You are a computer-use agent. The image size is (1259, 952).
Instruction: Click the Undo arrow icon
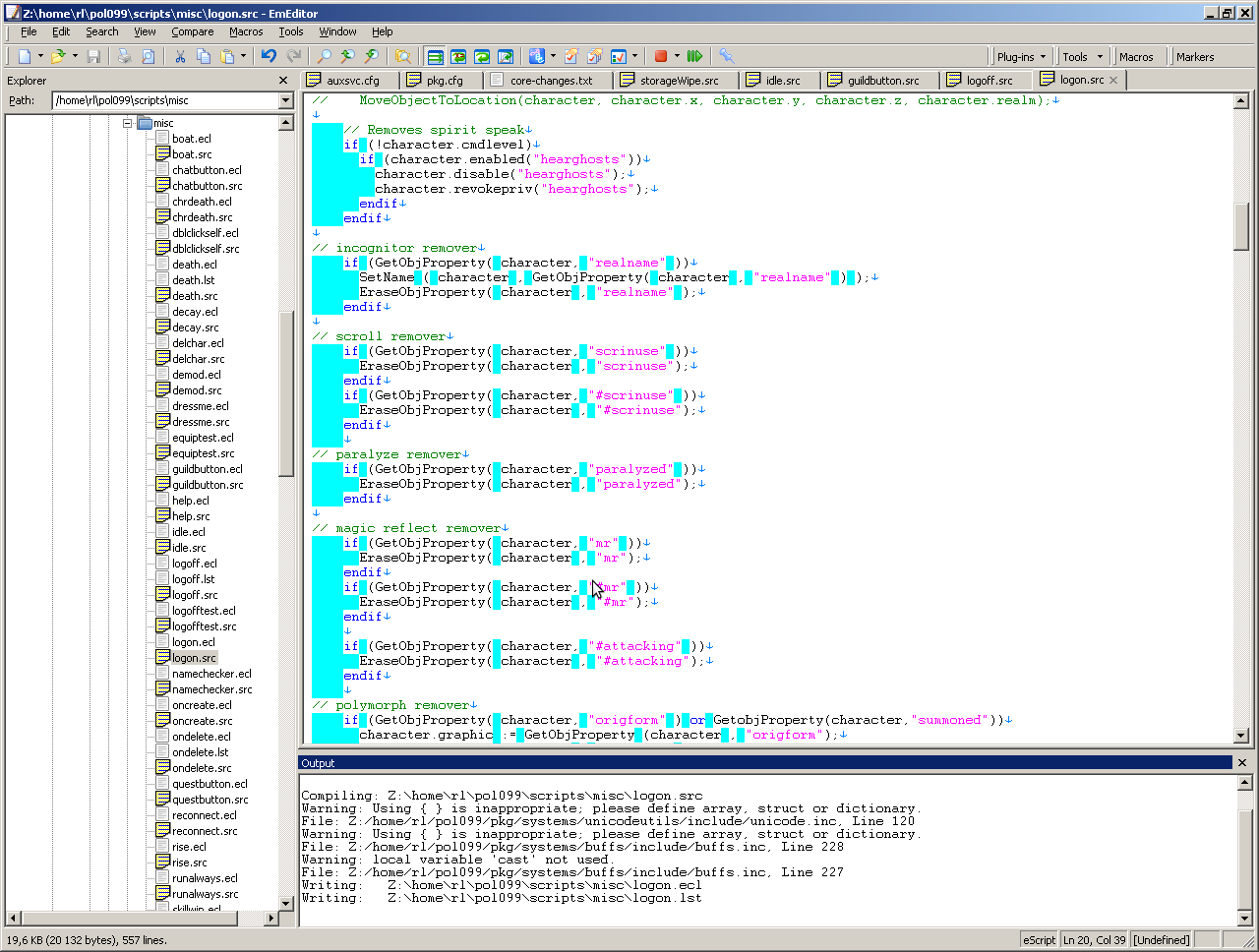(x=269, y=56)
